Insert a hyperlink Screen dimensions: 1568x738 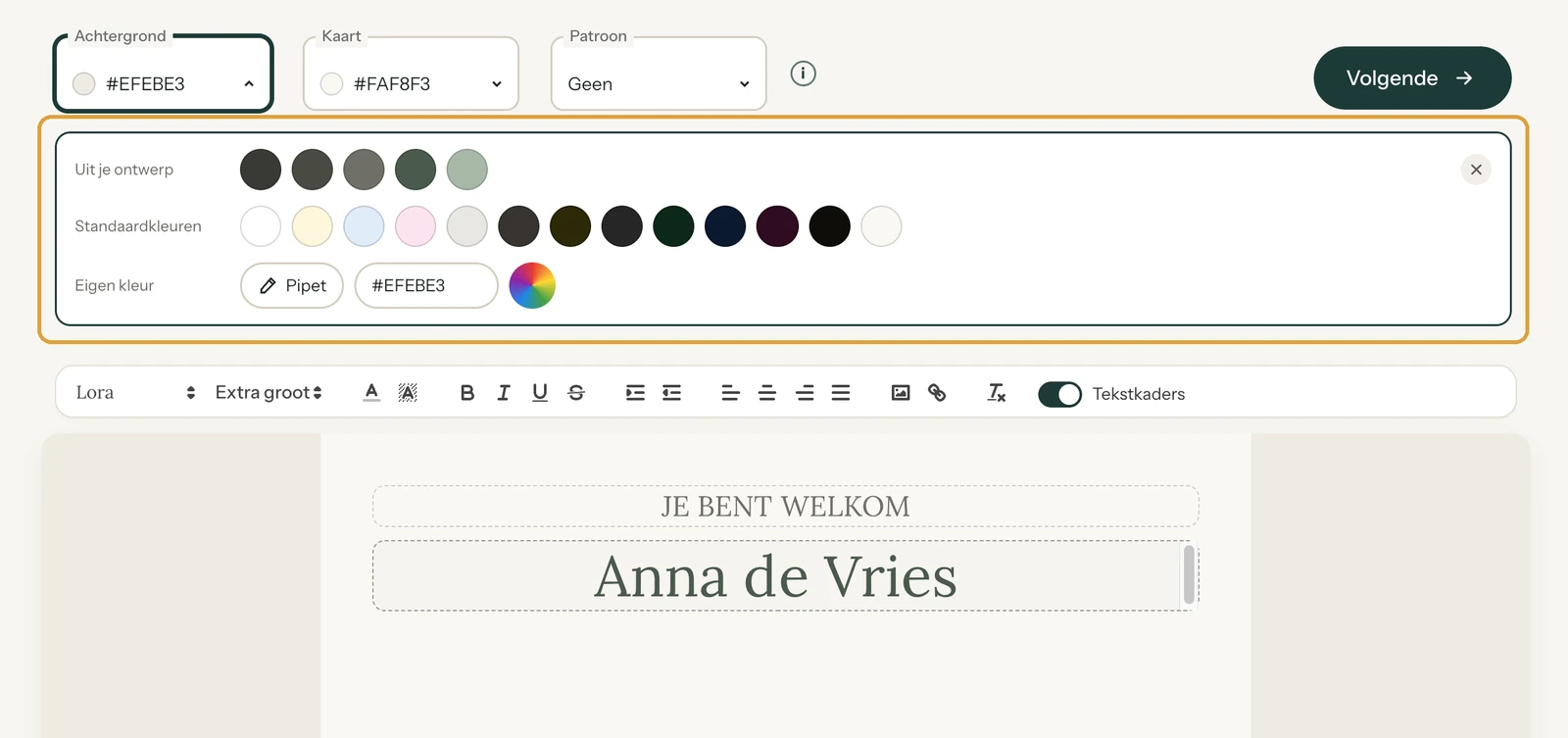[937, 392]
